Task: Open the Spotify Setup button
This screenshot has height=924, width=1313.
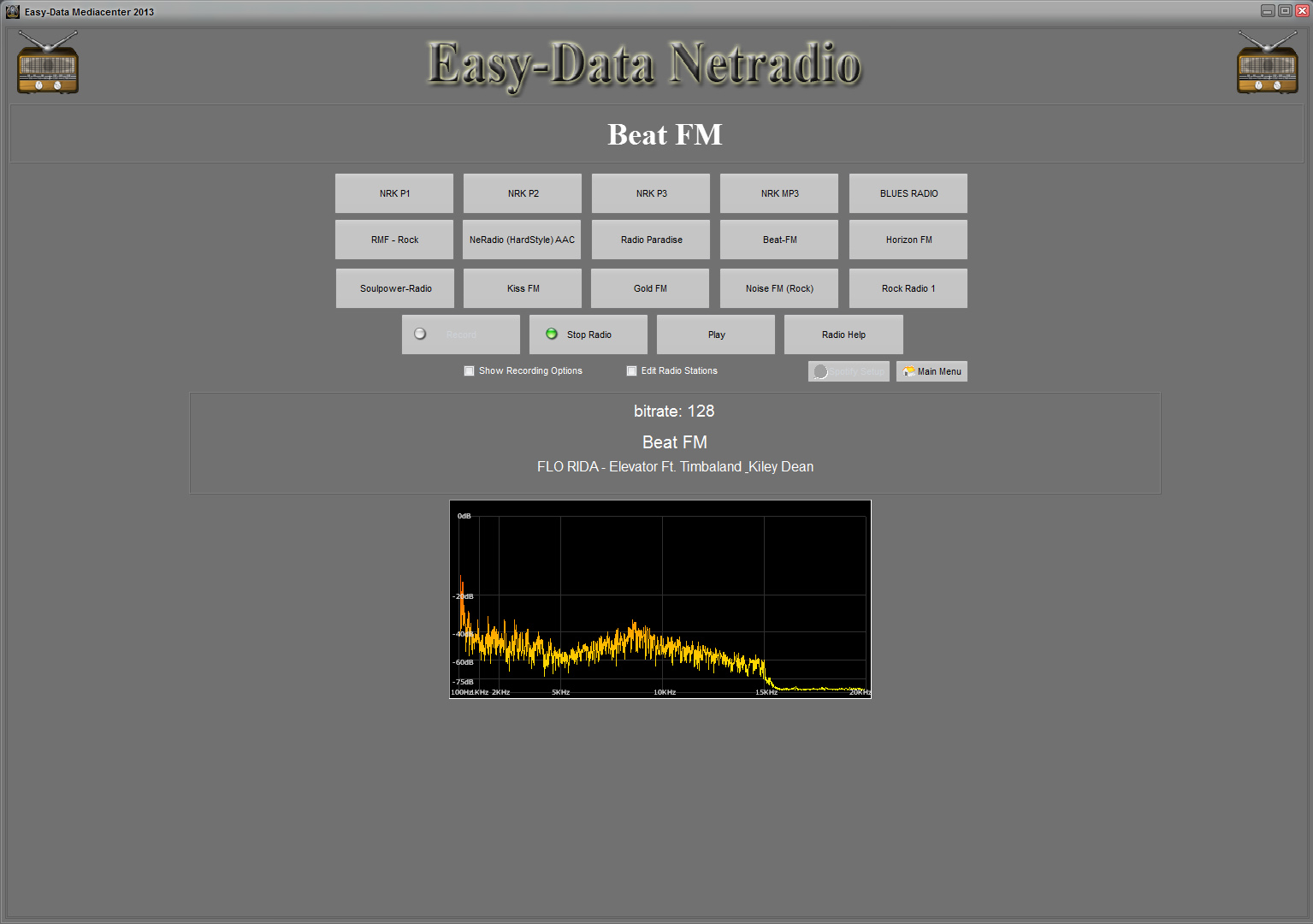Action: tap(849, 371)
